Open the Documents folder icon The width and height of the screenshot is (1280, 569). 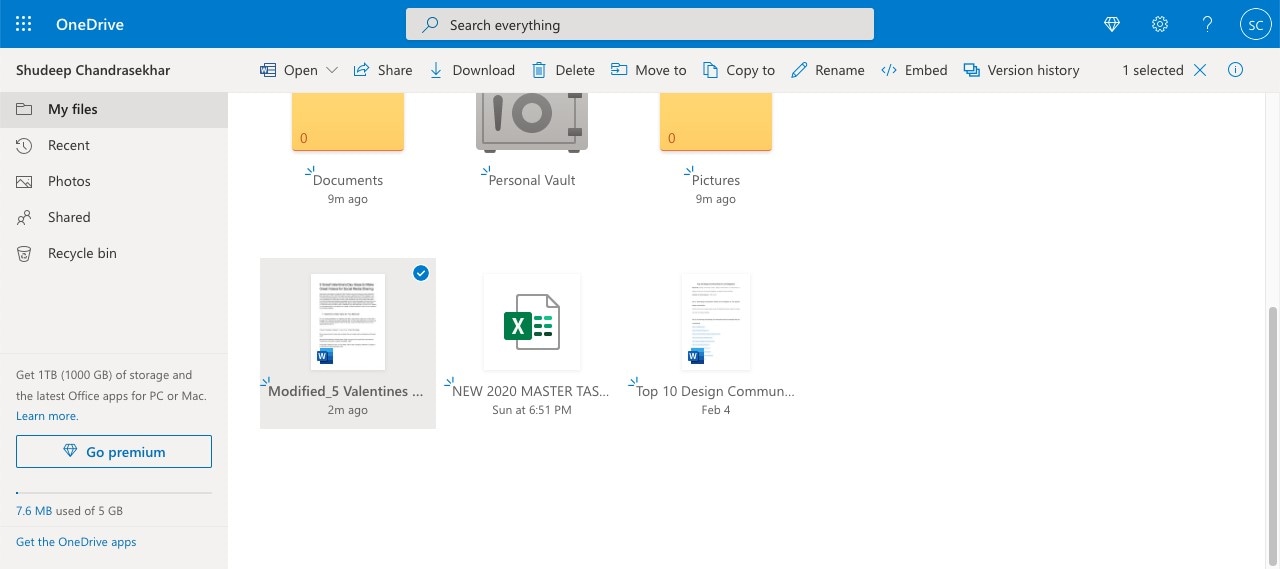348,121
